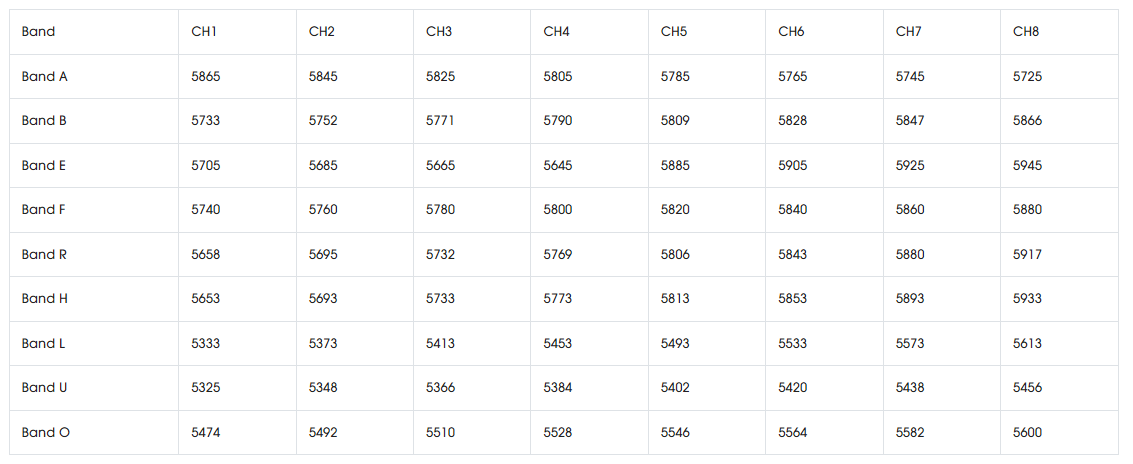Click Band A CH7 value 5745

click(x=910, y=77)
